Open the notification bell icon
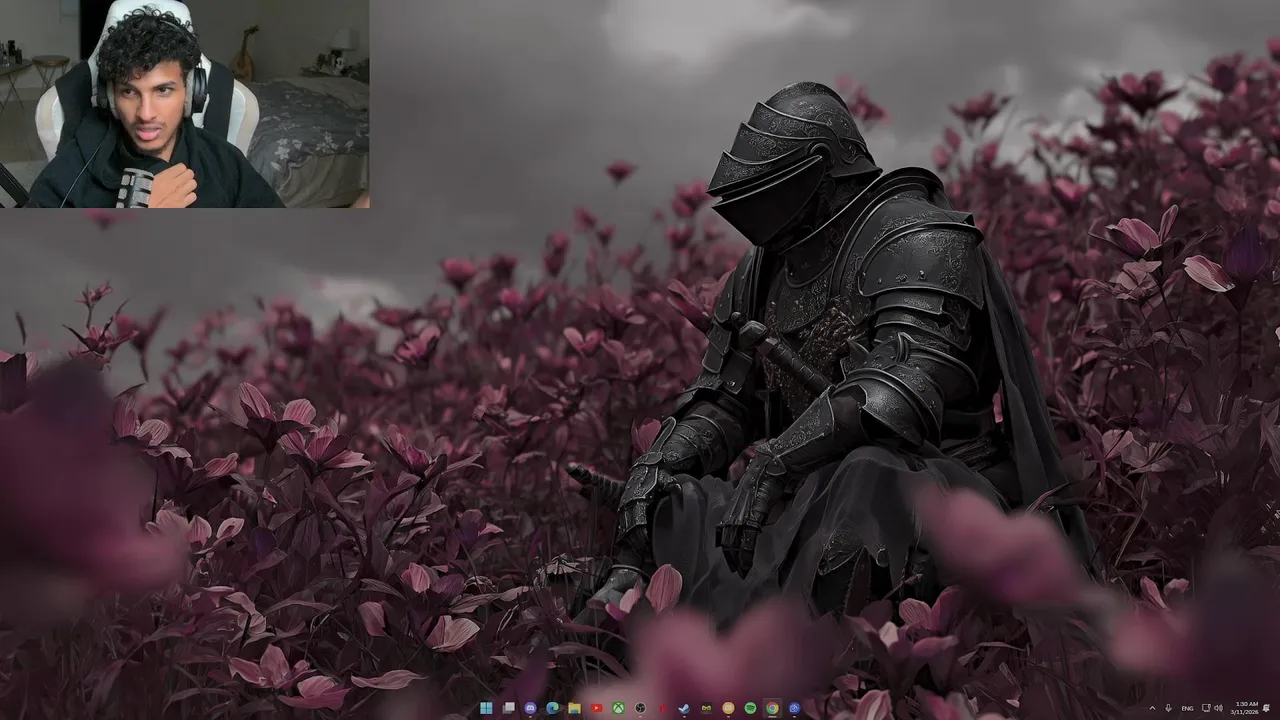The width and height of the screenshot is (1280, 720). (1266, 708)
